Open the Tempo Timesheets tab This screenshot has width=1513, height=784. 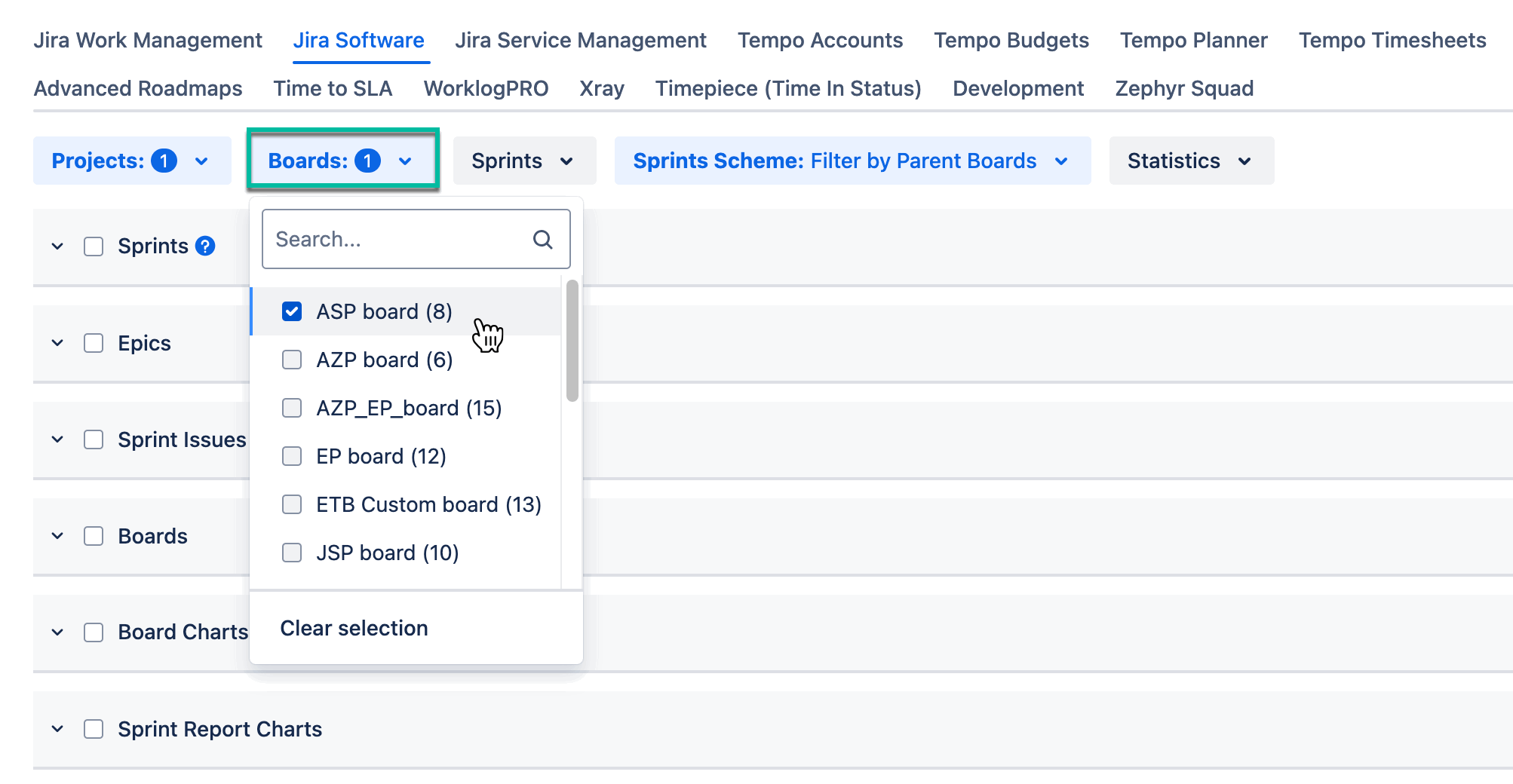click(1392, 40)
